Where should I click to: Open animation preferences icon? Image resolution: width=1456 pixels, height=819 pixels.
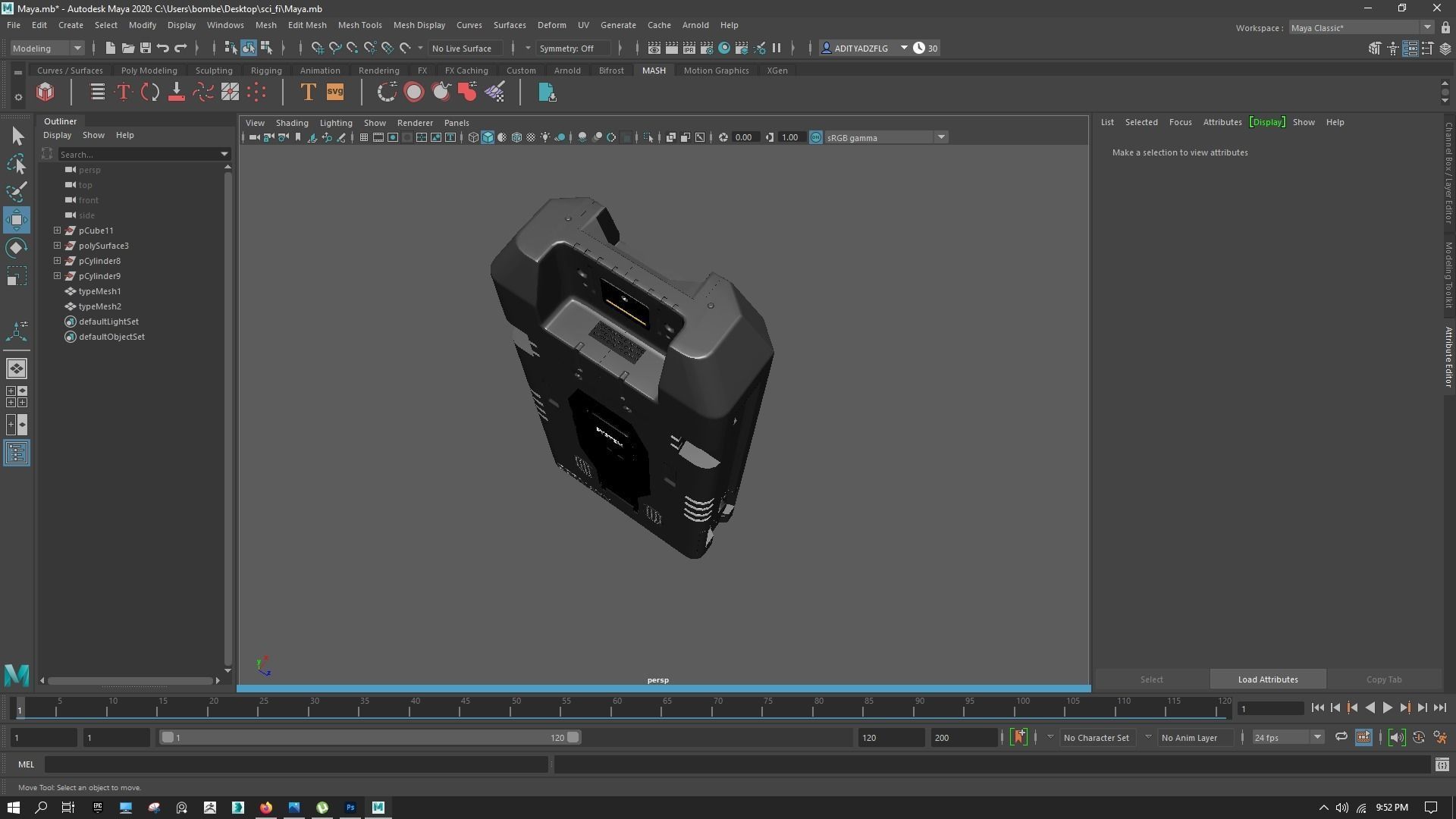[x=1440, y=737]
